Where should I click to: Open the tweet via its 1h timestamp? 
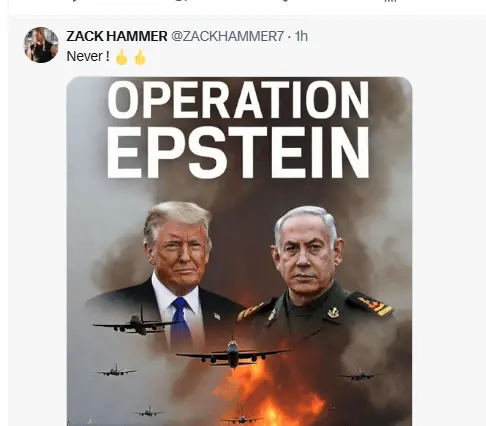(301, 36)
